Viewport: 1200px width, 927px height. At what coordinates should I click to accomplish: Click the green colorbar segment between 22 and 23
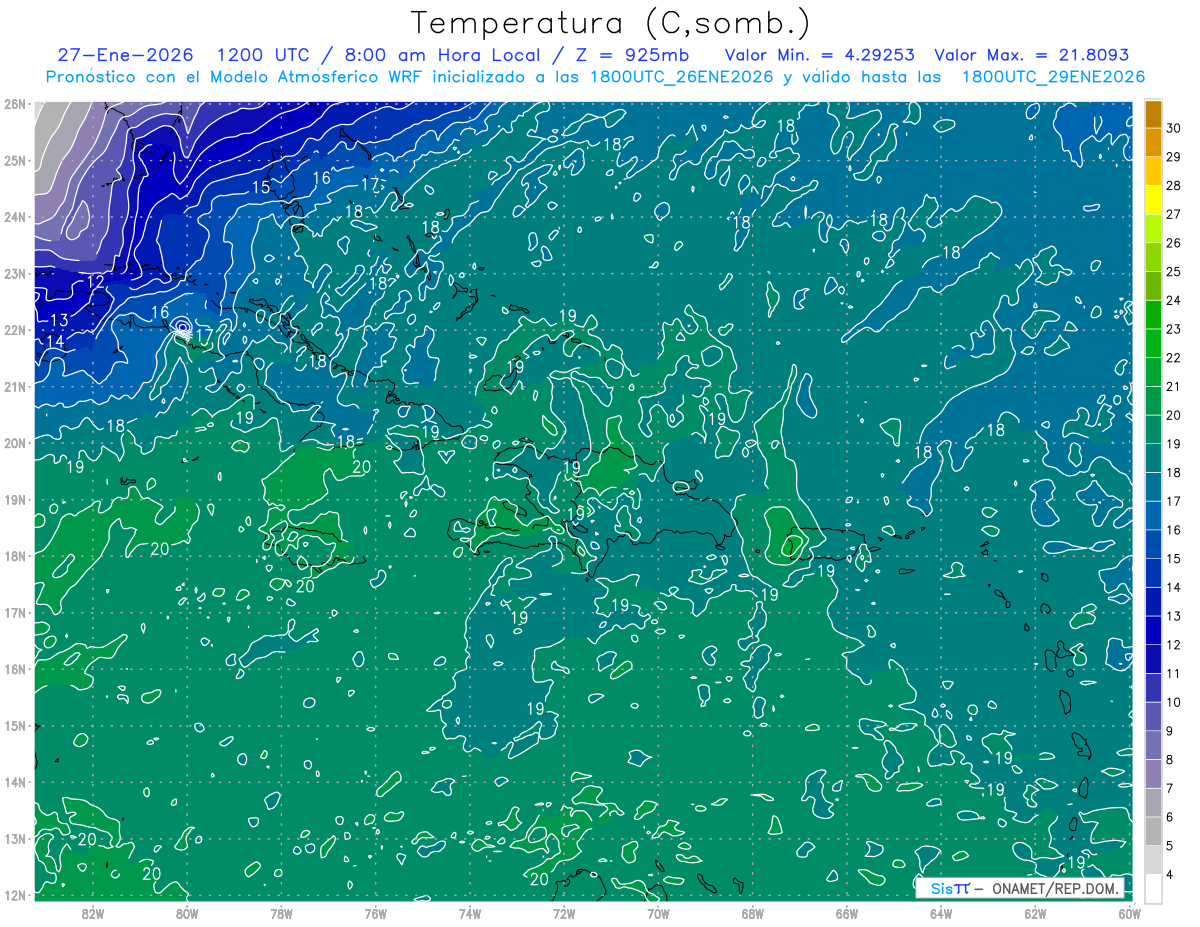[1153, 343]
